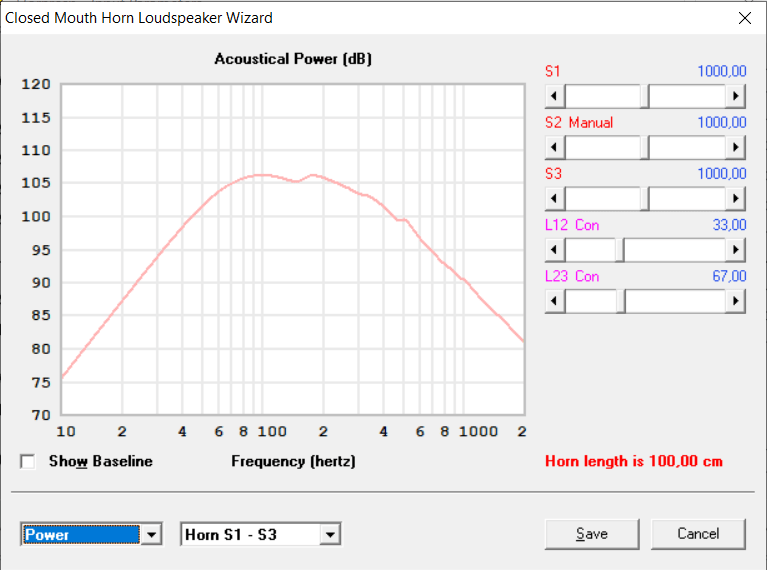Click the S2 slider right arrow

tap(735, 147)
